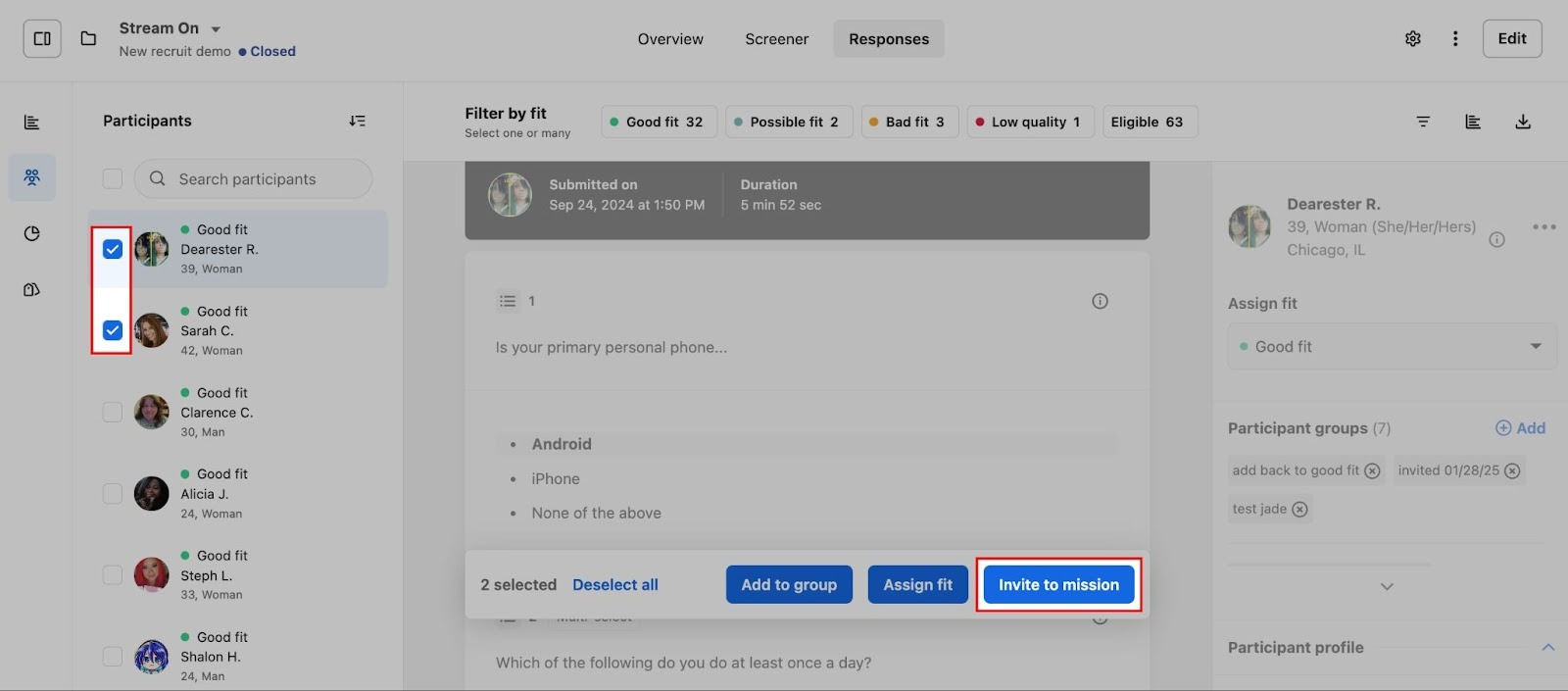The image size is (1568, 691).
Task: Click the folder icon beside Stream On
Action: pyautogui.click(x=88, y=39)
